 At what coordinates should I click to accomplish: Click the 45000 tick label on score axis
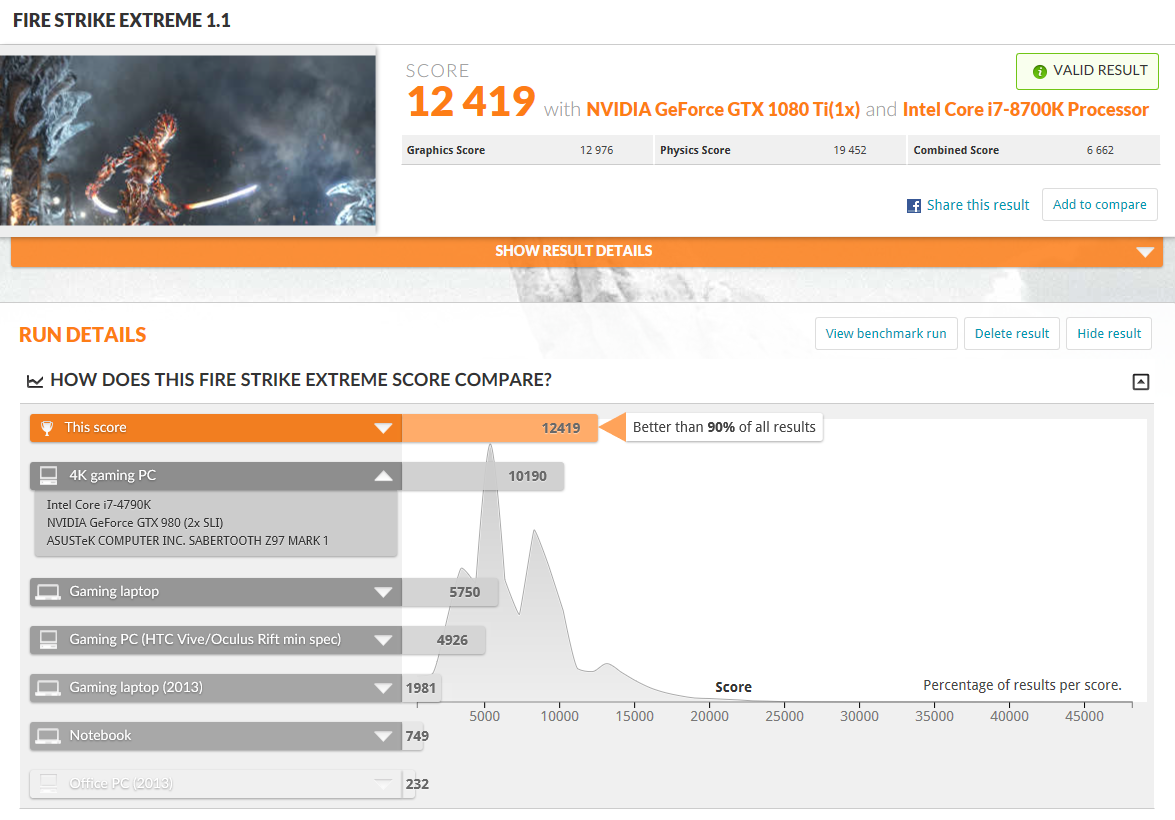(1084, 717)
